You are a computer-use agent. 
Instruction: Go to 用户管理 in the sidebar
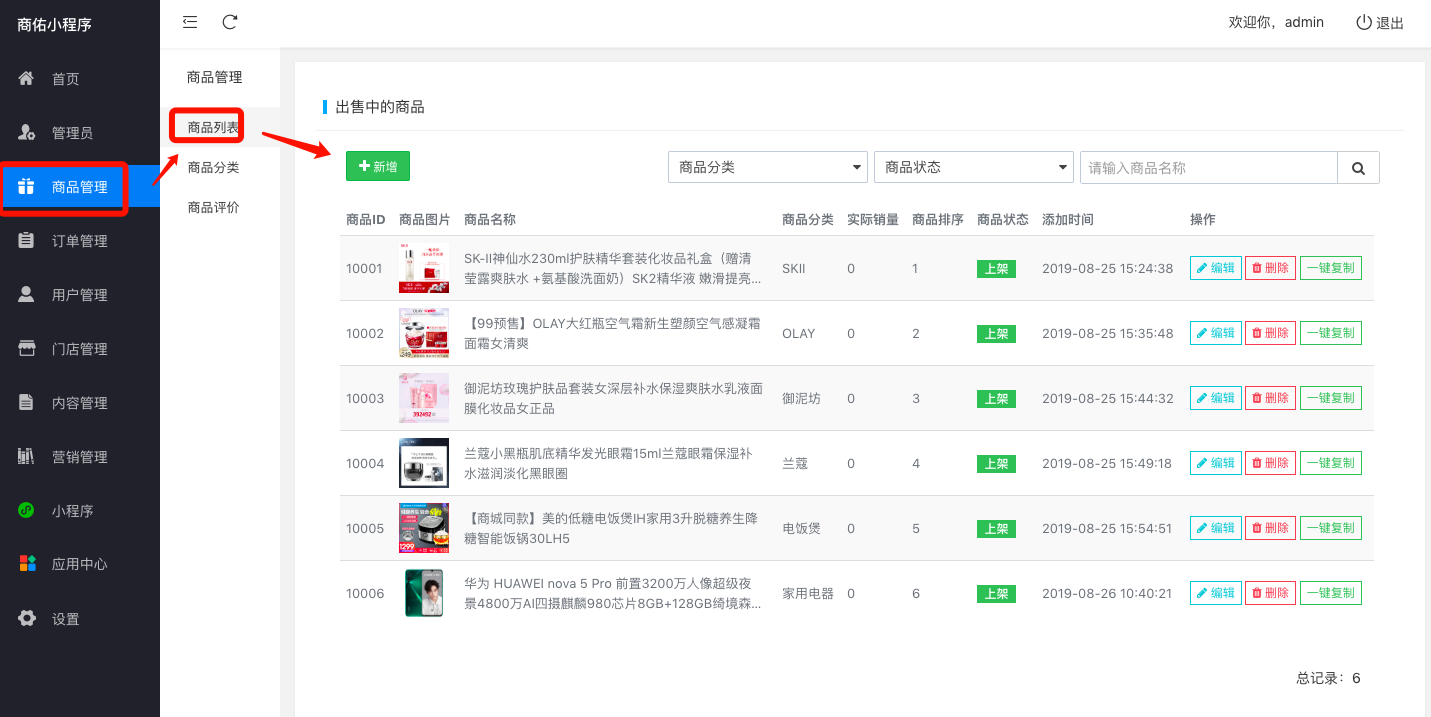(80, 295)
